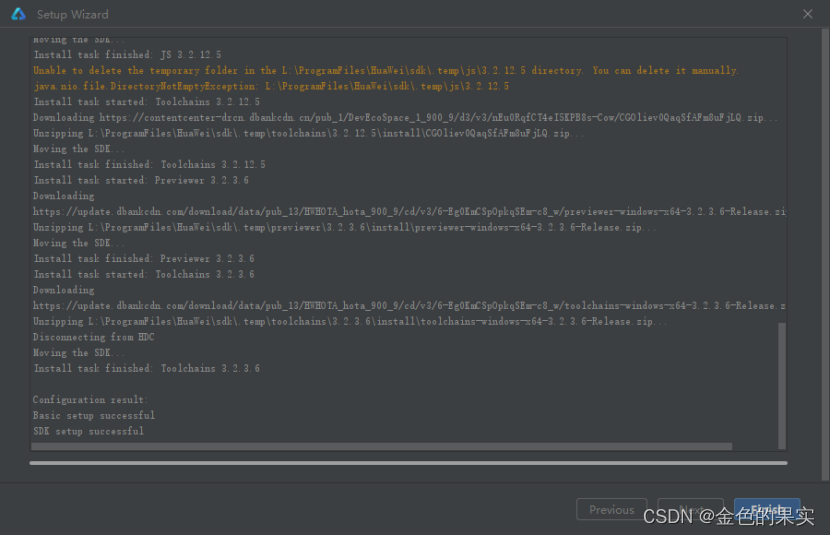Click 'Install task started: Toolchains 3.2.3.6' line
Screen dimensions: 831x536
(144, 275)
